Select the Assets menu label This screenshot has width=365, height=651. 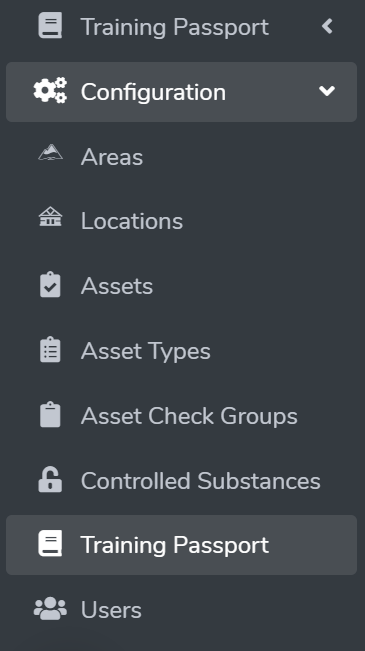(x=117, y=286)
